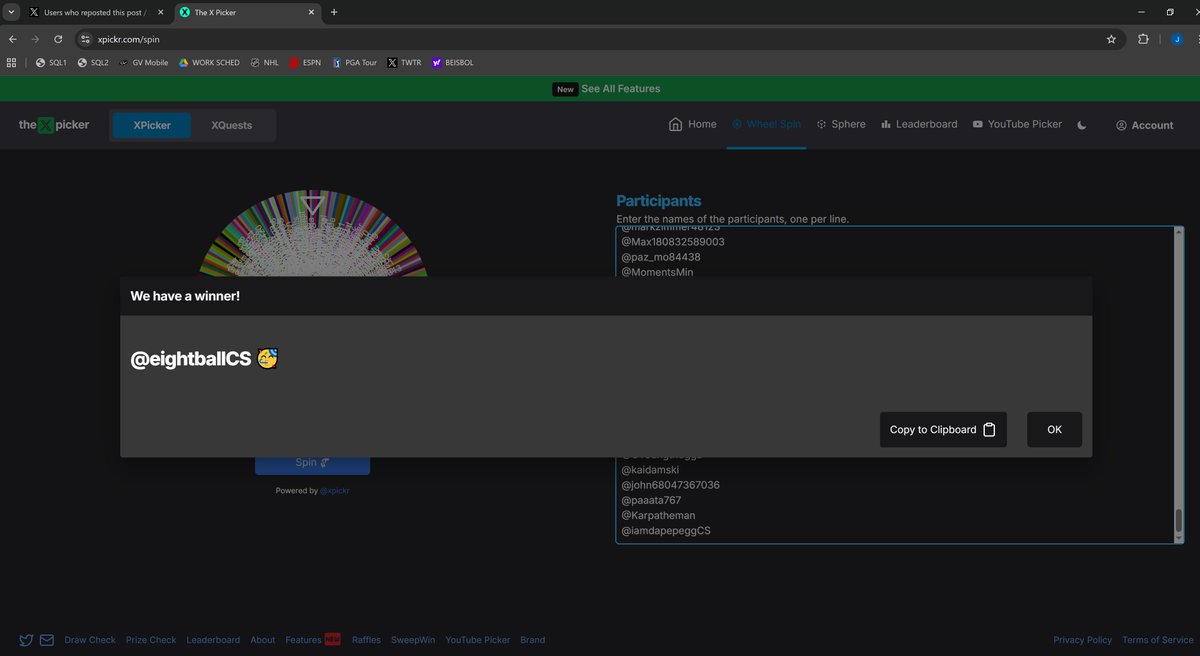1200x656 pixels.
Task: Open the SQL2 bookmark
Action: coord(93,62)
